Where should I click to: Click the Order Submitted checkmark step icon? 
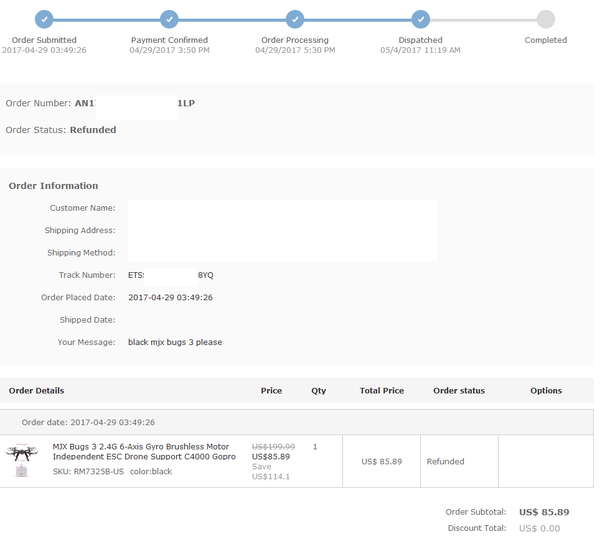[x=44, y=19]
